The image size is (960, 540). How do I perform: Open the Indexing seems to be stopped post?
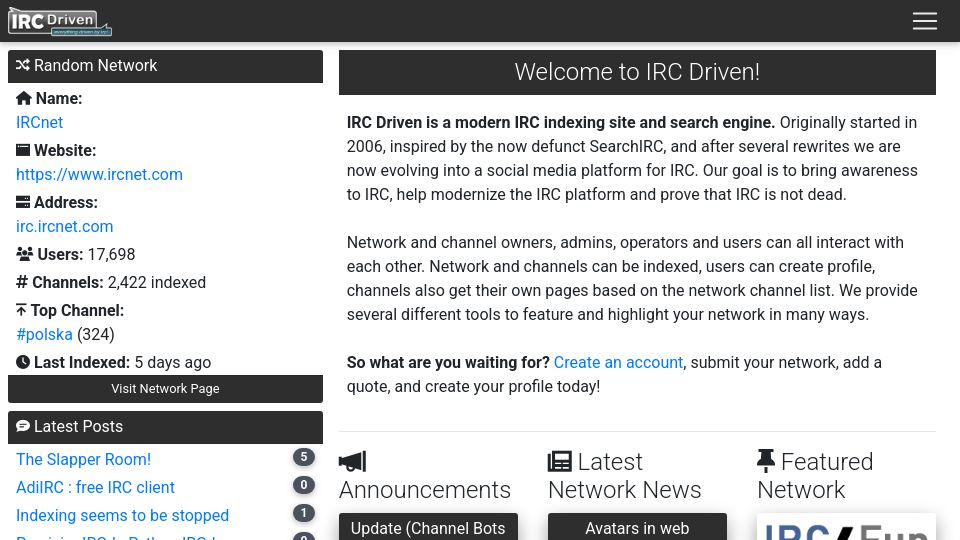(122, 516)
